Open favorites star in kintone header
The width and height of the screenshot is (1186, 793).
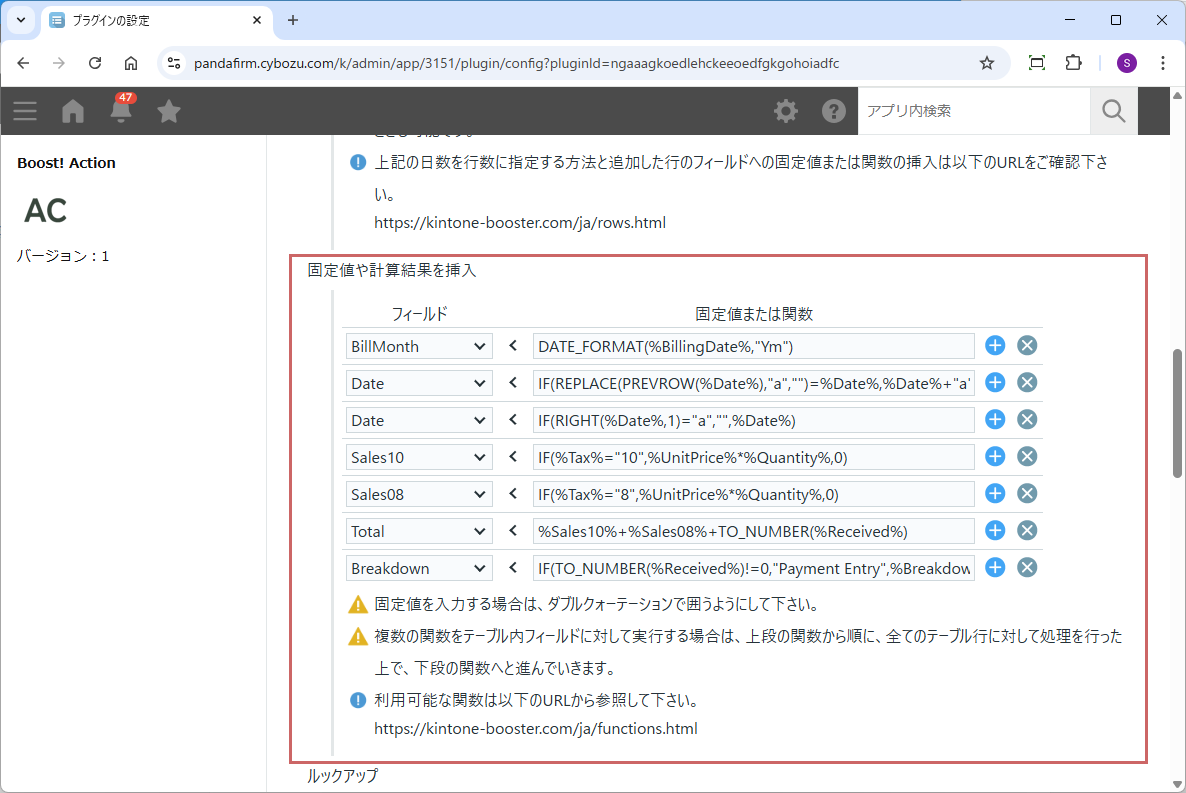(169, 111)
